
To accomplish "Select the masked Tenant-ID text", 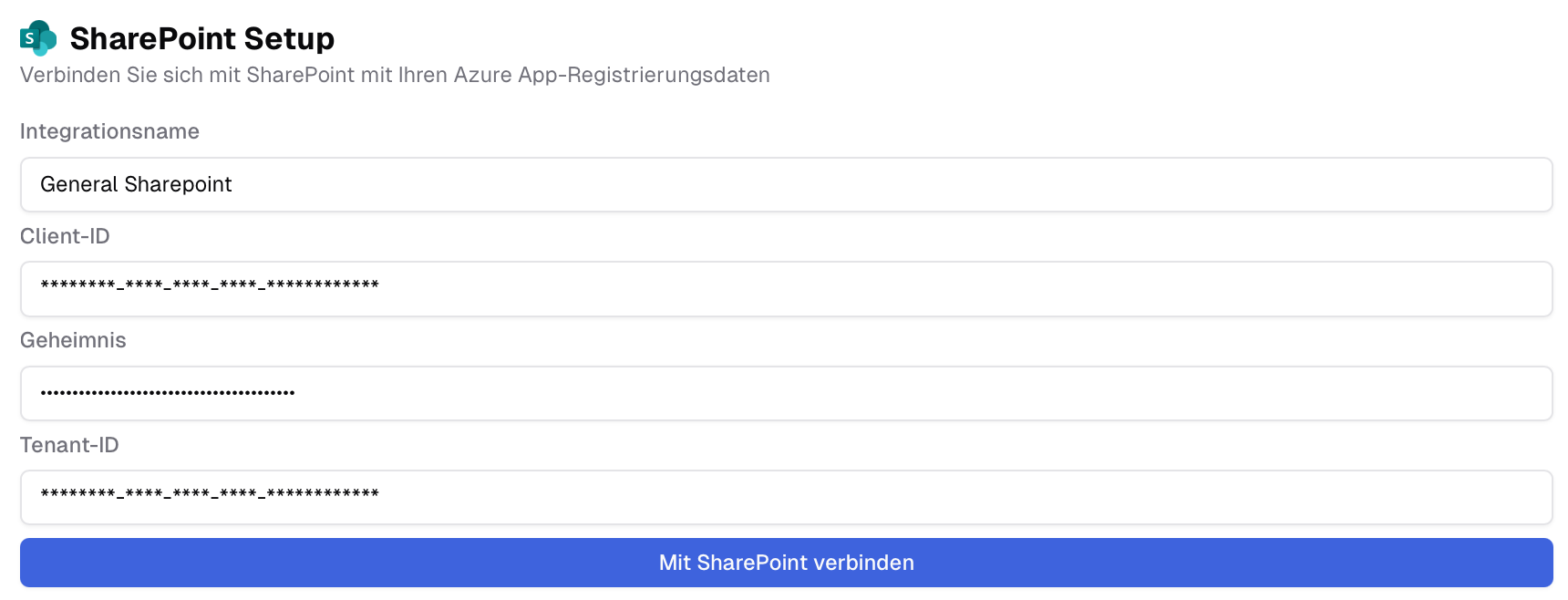I will tap(210, 496).
